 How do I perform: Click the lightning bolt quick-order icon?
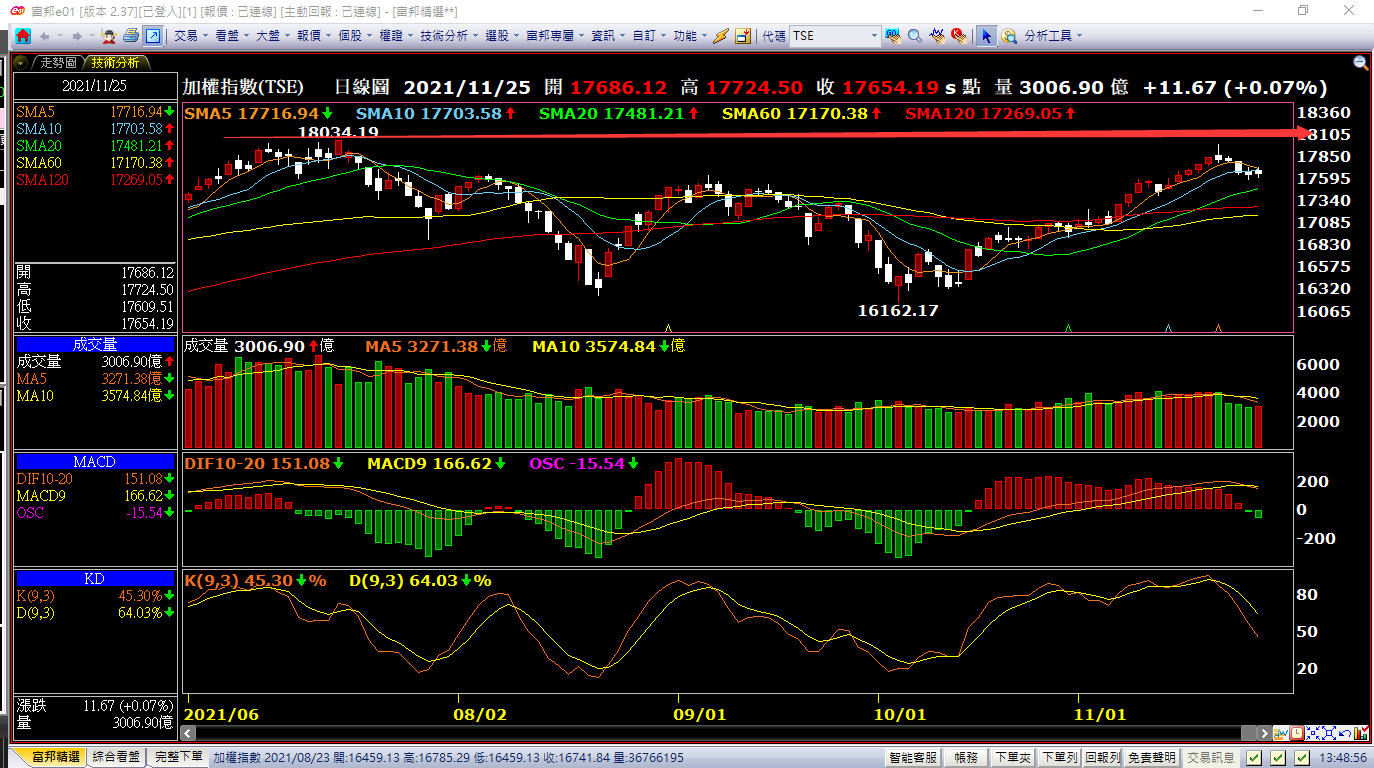tap(720, 36)
